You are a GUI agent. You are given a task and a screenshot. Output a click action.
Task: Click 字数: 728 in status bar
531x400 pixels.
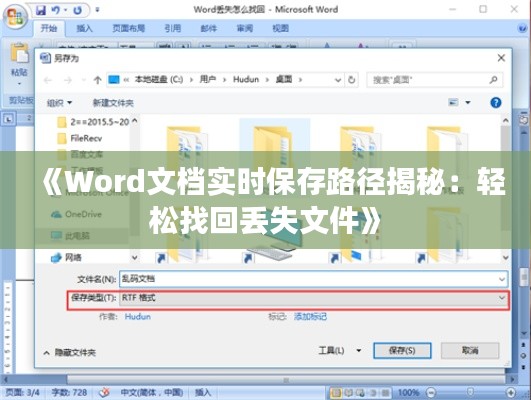point(69,393)
